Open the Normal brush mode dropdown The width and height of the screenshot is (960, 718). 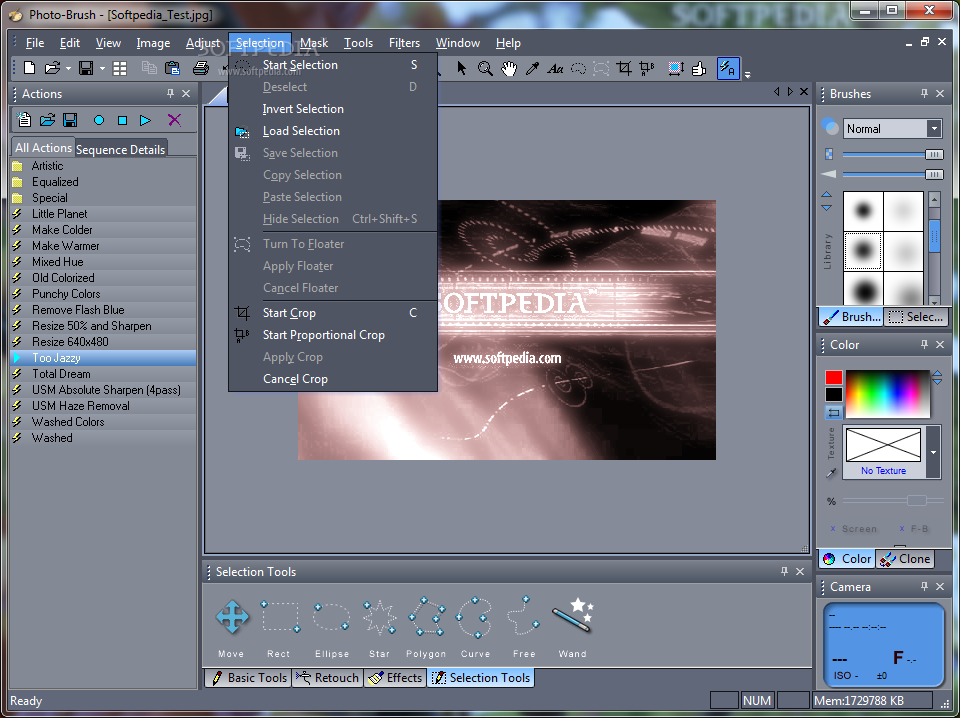[934, 129]
